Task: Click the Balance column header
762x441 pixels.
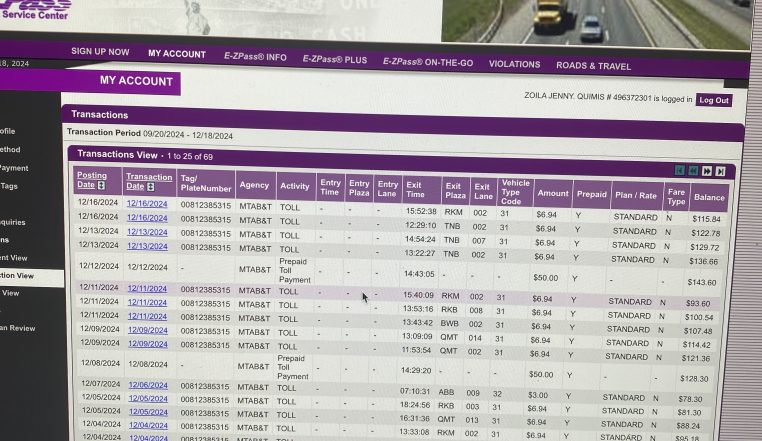Action: [709, 197]
